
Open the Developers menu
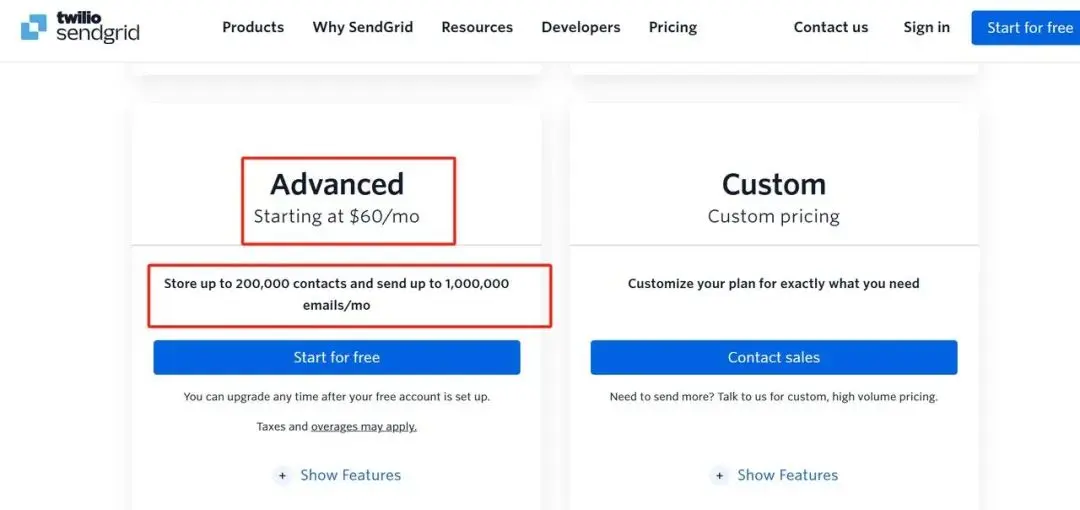coord(580,27)
